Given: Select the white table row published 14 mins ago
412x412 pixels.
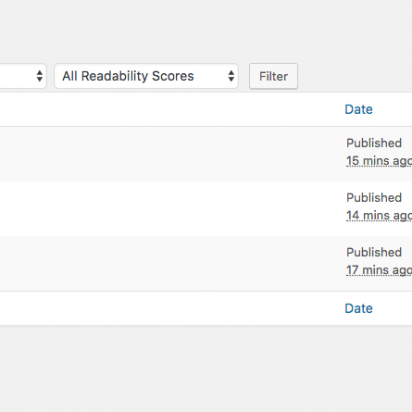Looking at the screenshot, I should click(206, 209).
